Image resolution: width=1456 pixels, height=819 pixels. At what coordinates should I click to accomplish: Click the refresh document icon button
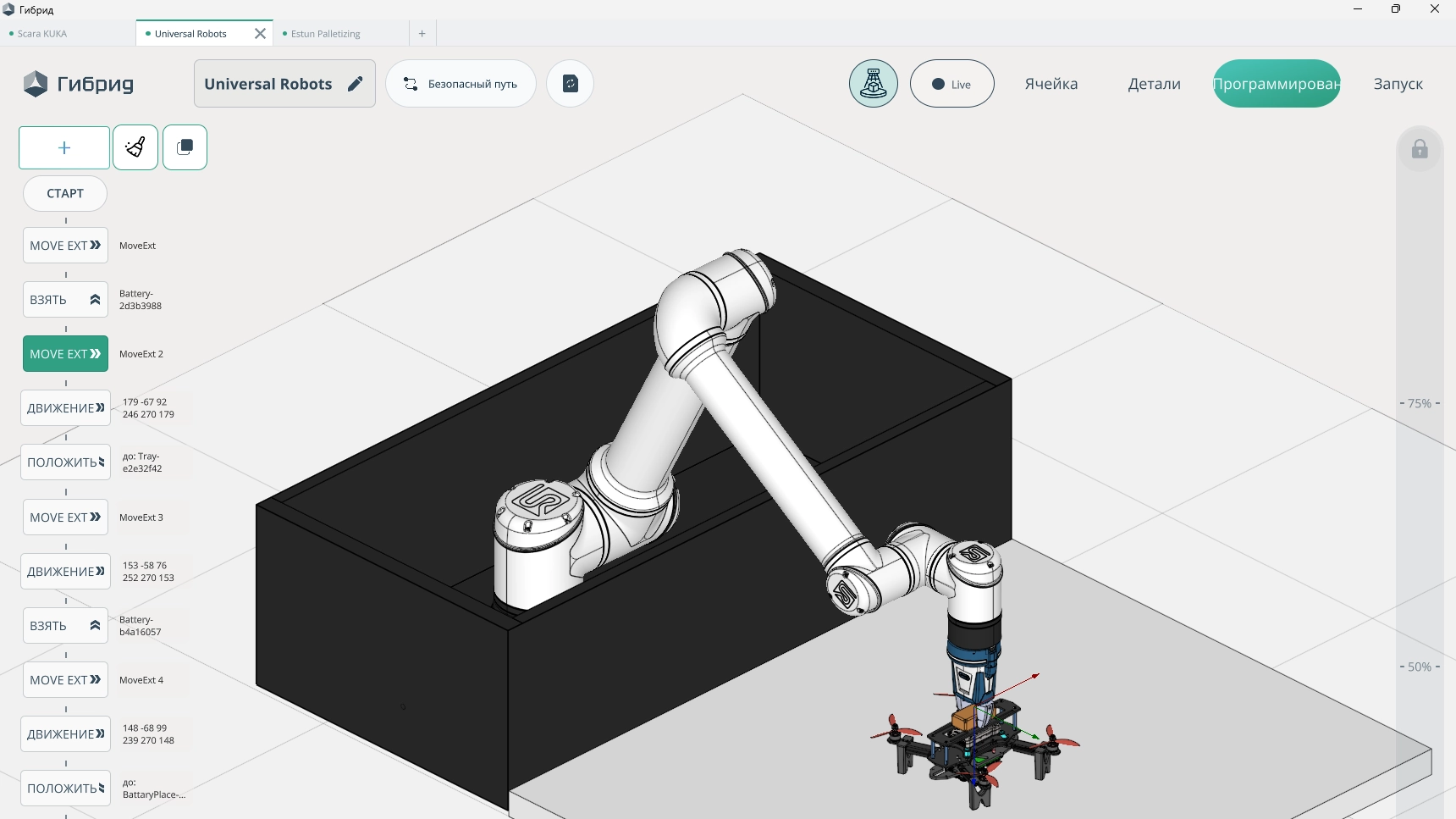pyautogui.click(x=570, y=84)
